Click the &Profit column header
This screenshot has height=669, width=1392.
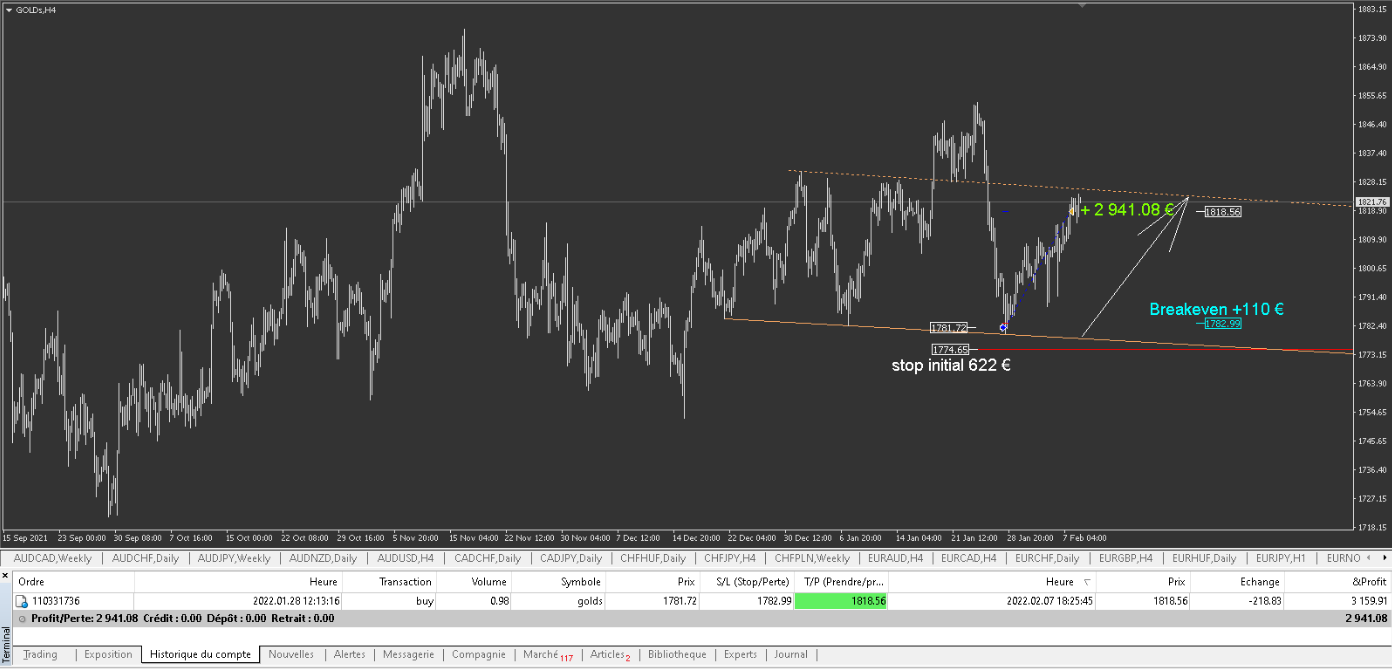pos(1369,581)
